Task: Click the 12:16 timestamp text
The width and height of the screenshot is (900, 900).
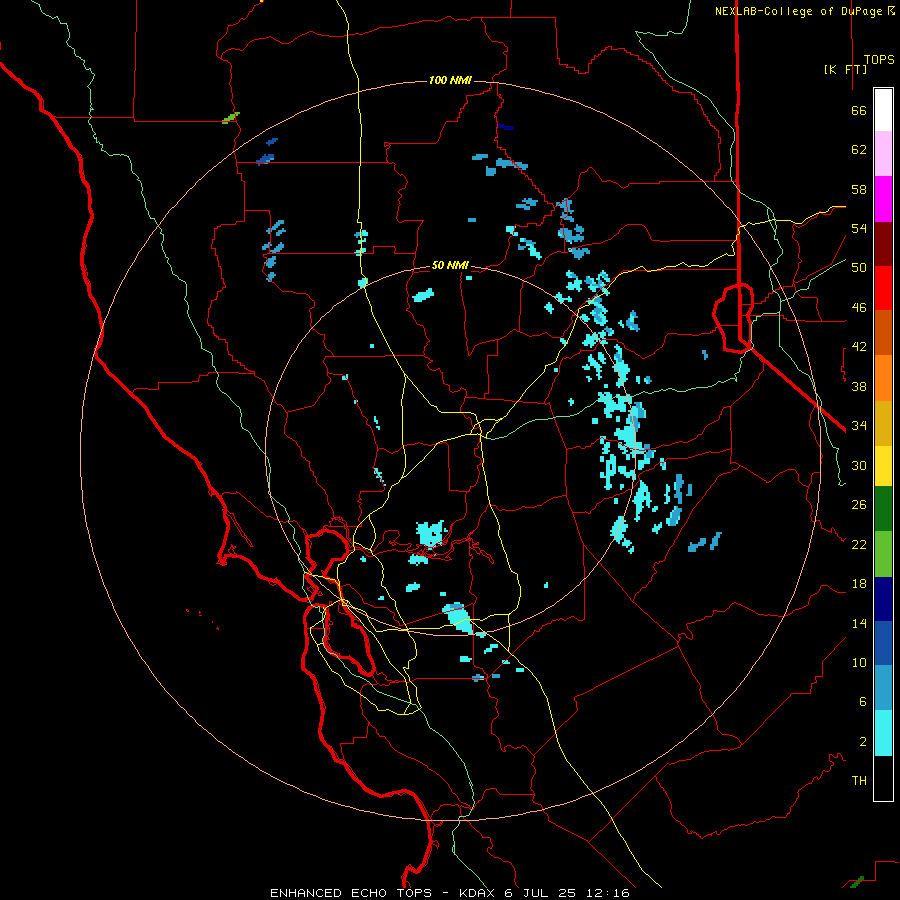Action: (608, 893)
